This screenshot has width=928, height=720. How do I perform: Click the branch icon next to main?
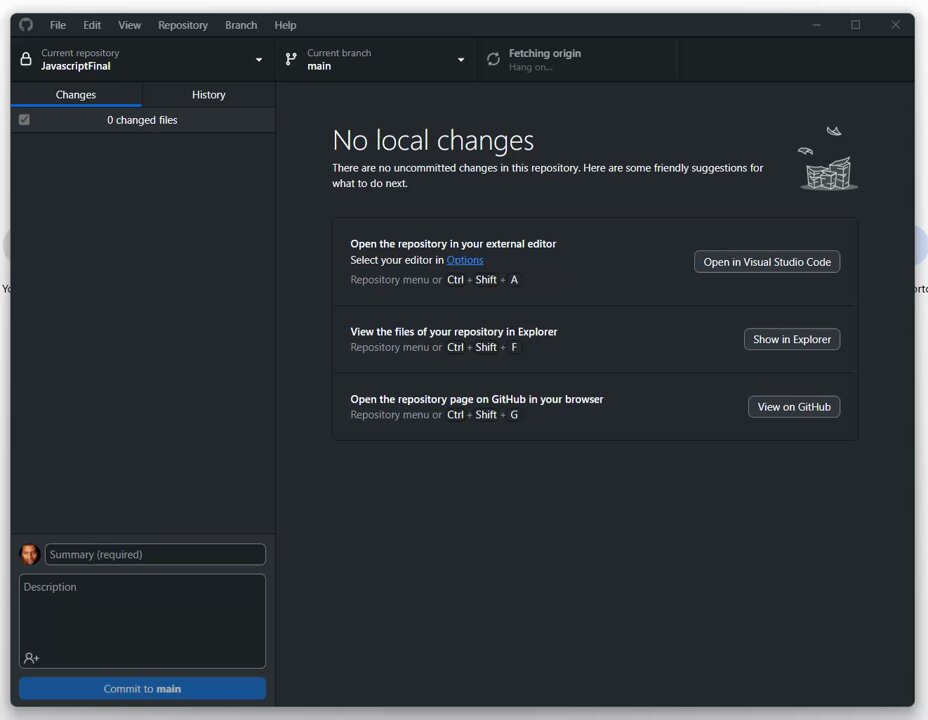point(291,59)
